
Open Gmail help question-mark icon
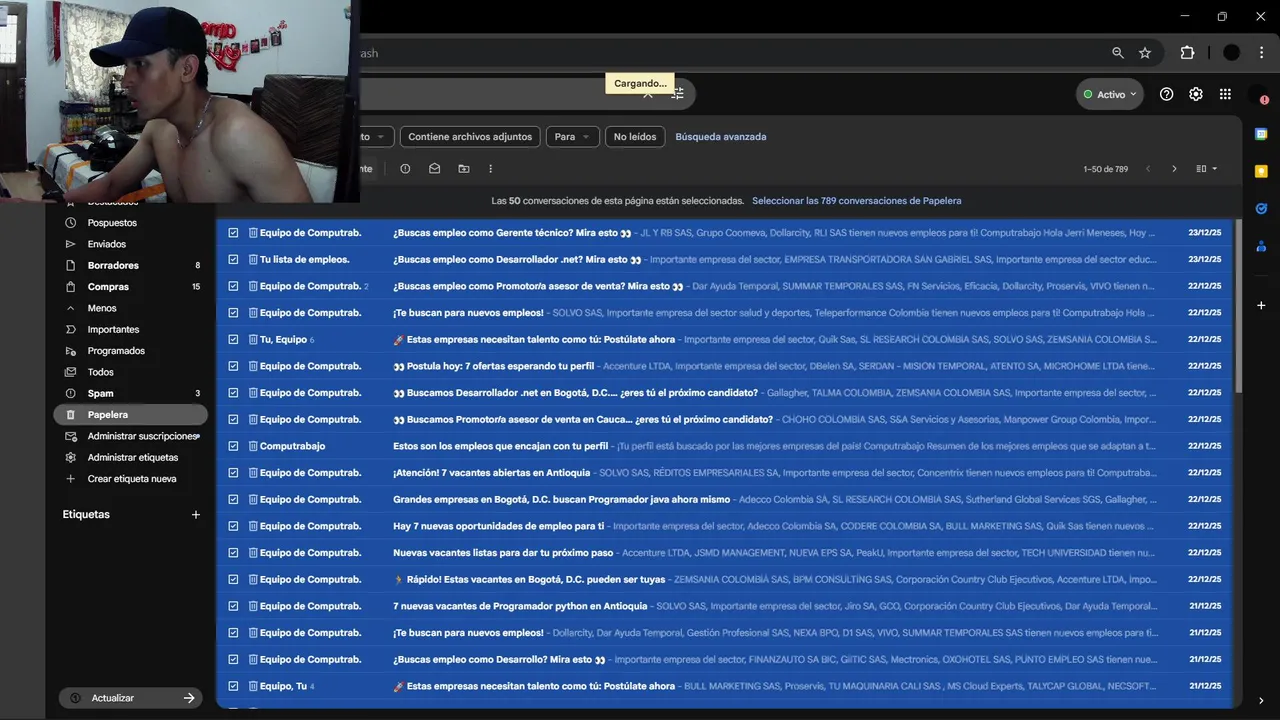1166,94
